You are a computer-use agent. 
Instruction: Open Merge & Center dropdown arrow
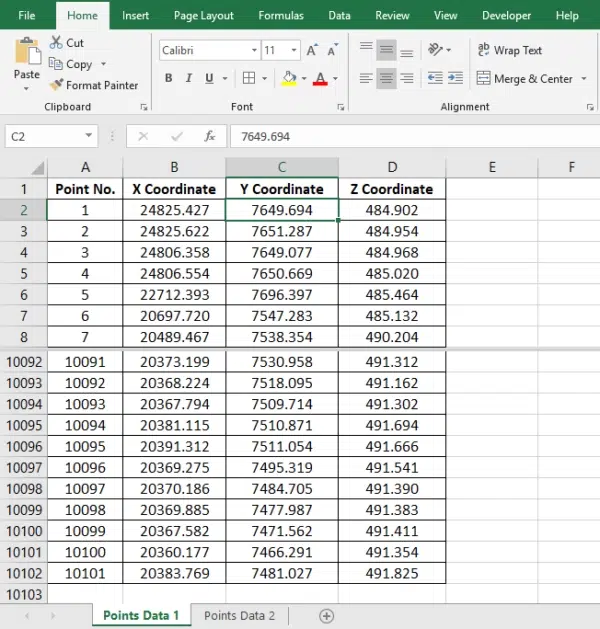click(x=584, y=79)
